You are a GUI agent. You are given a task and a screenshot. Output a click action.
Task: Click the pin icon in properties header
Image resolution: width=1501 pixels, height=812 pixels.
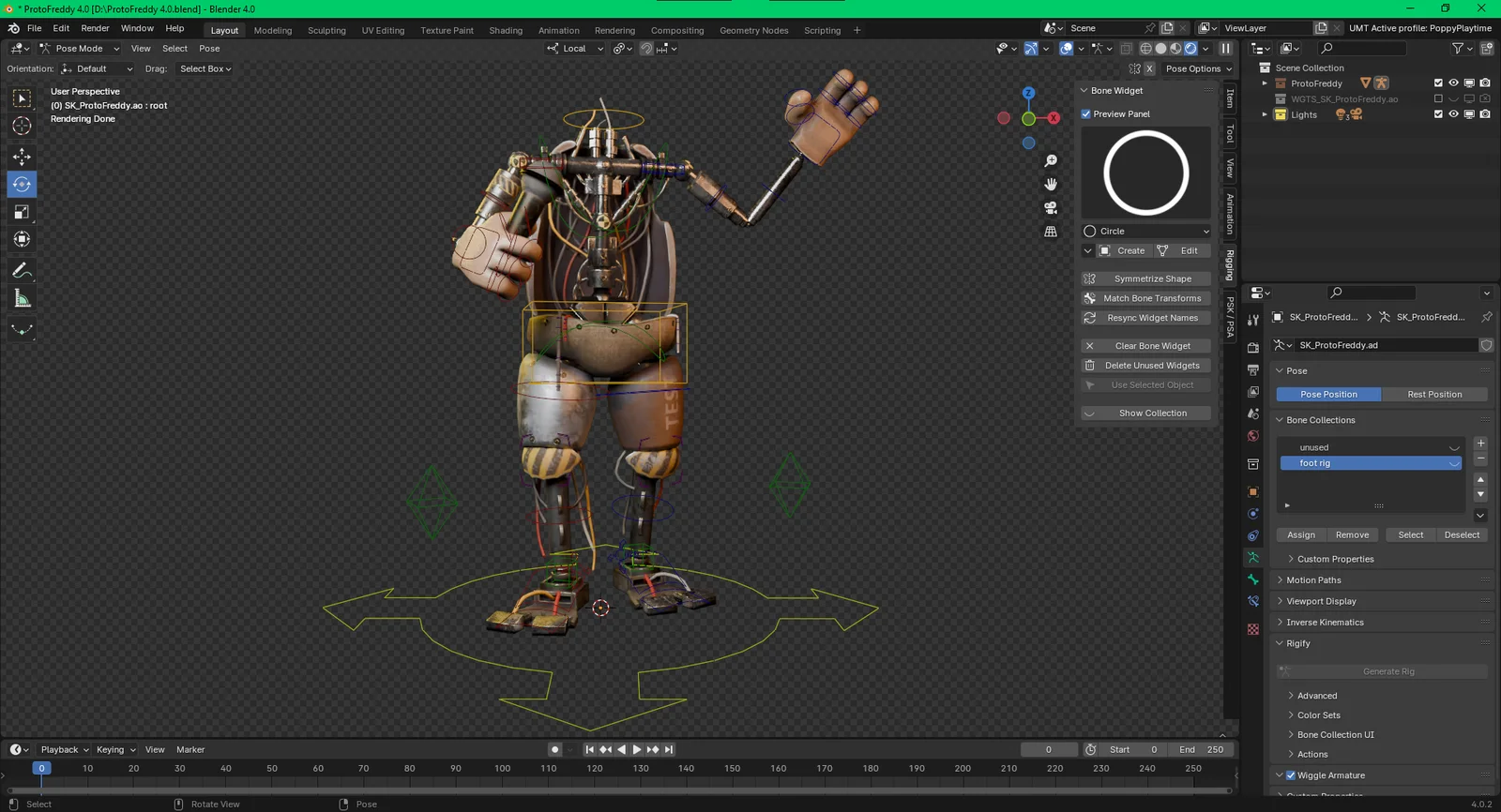point(1486,317)
